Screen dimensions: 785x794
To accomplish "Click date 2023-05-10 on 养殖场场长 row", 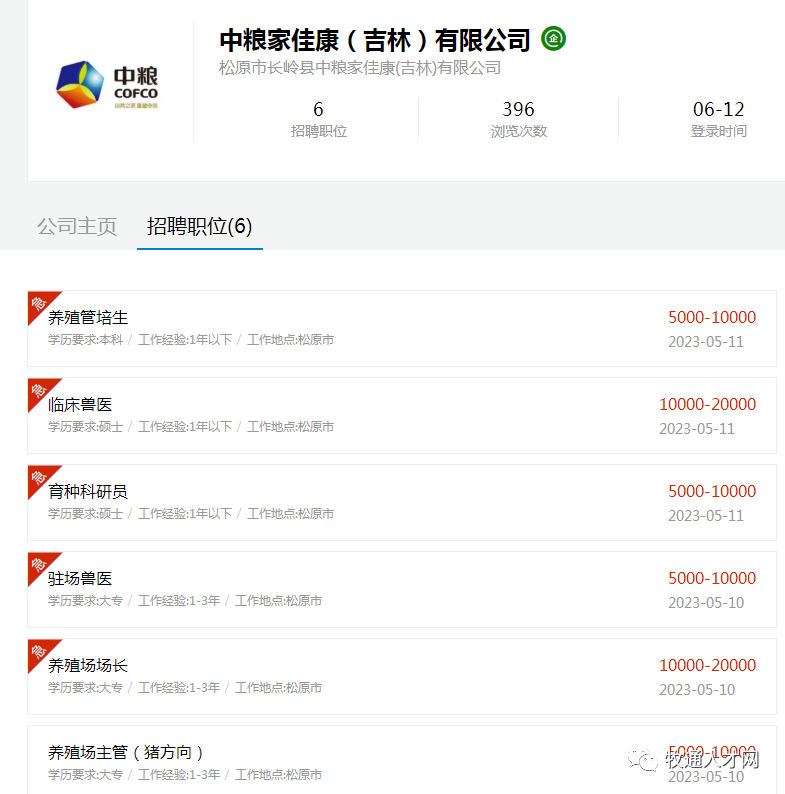I will [697, 690].
